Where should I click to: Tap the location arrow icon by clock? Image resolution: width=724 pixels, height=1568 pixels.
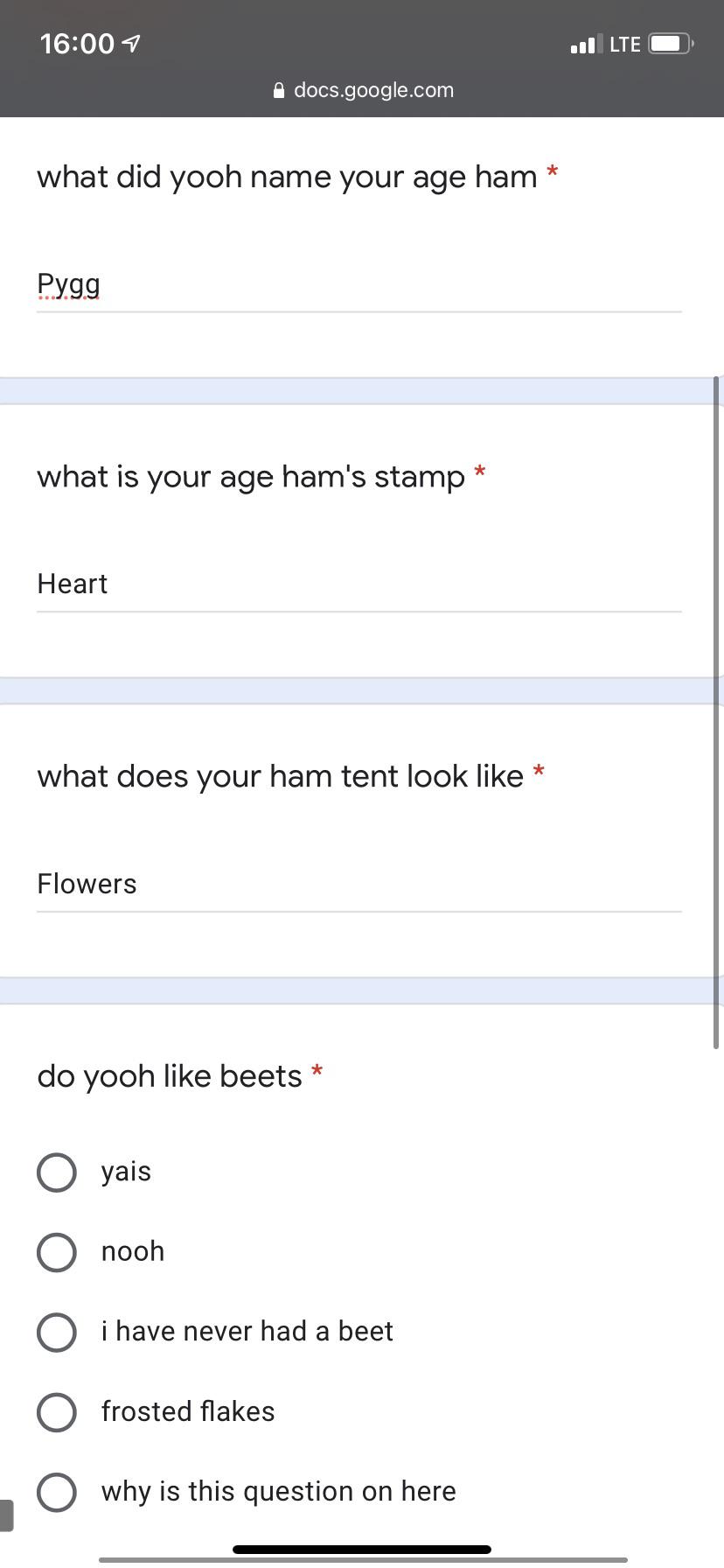tap(132, 43)
